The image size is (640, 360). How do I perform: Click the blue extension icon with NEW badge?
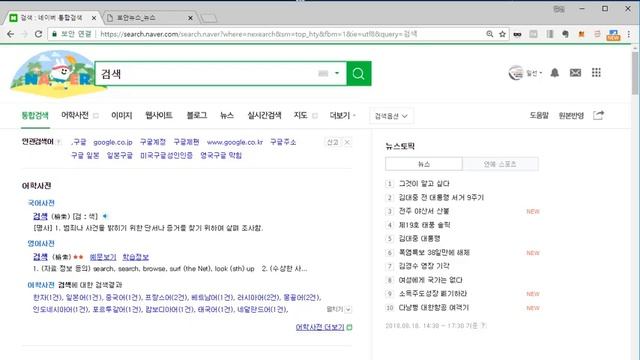tap(613, 35)
